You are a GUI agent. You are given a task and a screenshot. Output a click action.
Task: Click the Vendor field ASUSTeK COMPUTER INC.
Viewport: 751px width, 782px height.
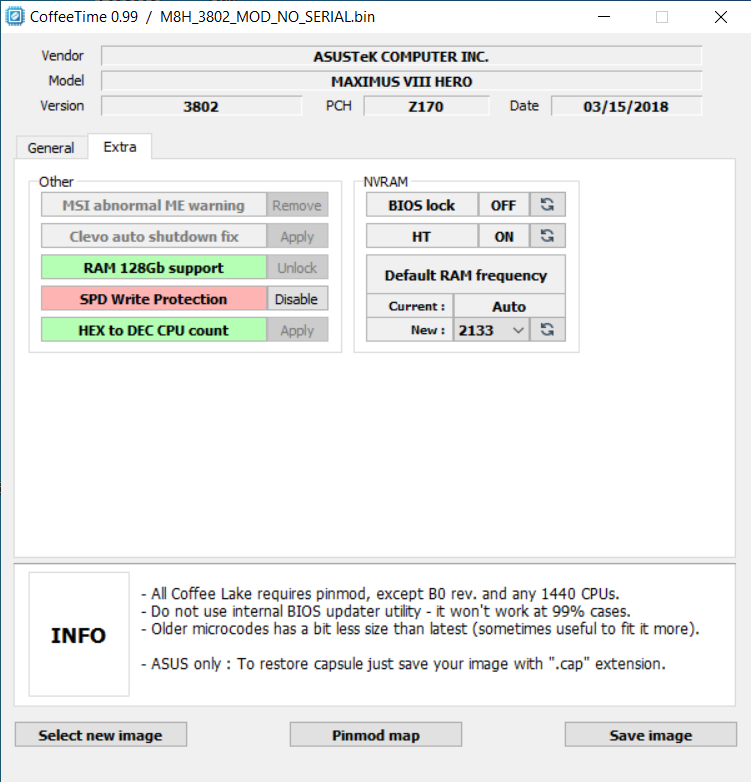401,56
